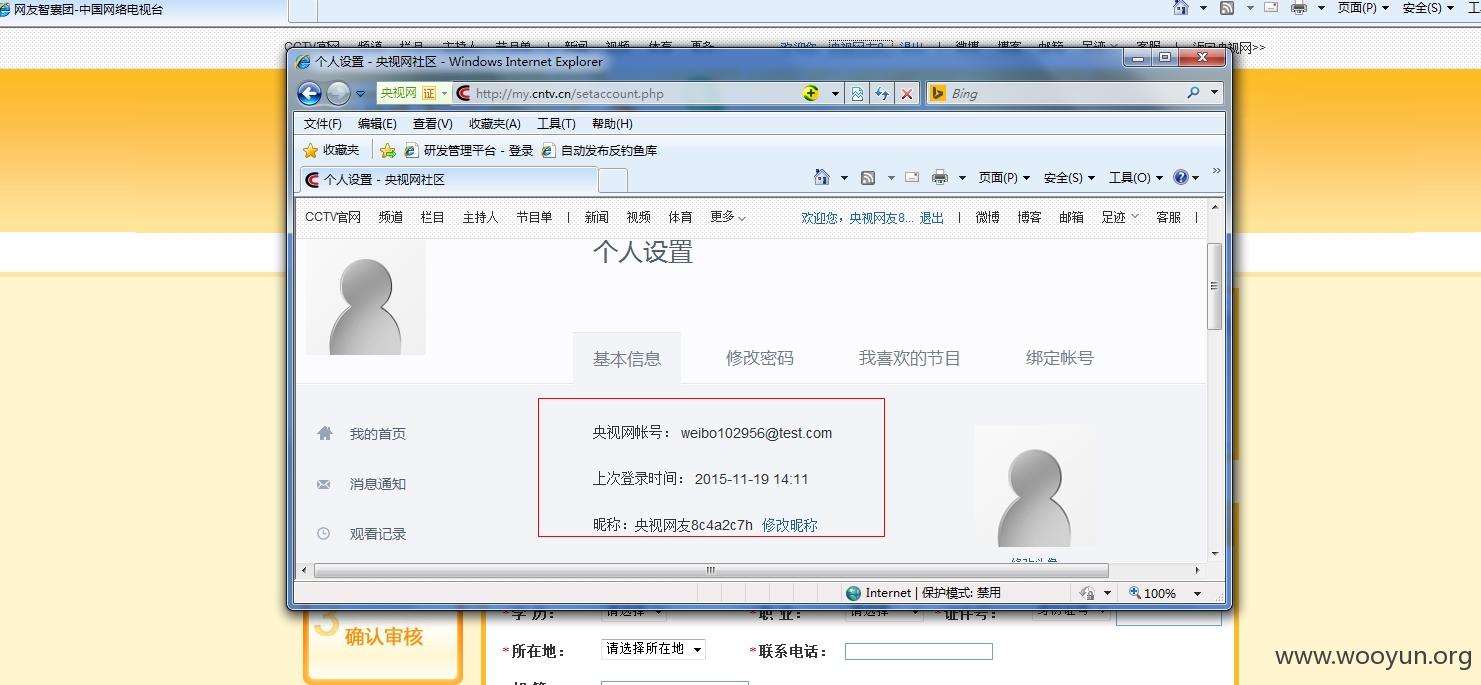Click the 100% zoom level button

click(1152, 593)
